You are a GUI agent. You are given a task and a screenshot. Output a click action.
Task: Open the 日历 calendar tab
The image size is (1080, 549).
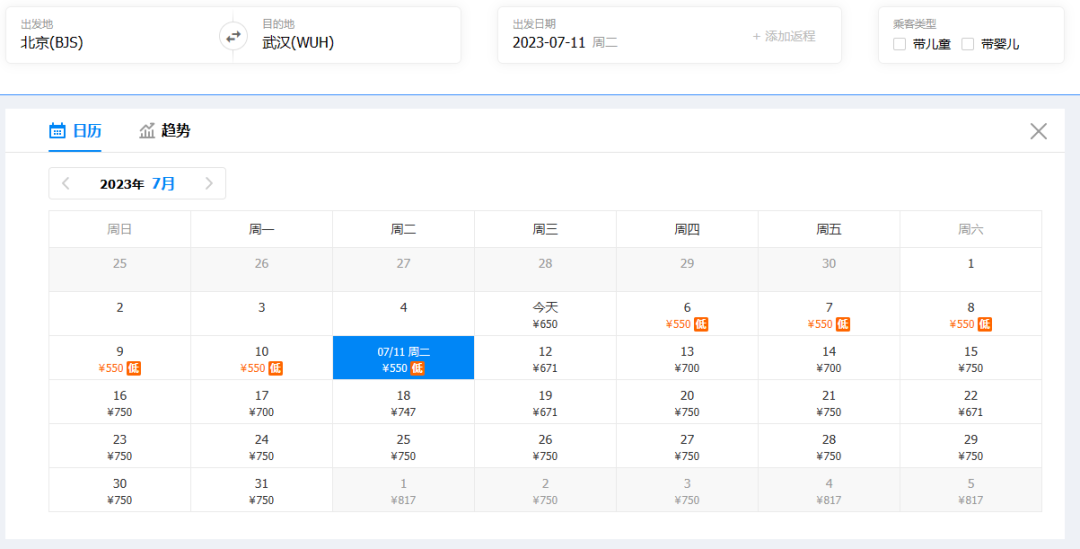point(75,131)
